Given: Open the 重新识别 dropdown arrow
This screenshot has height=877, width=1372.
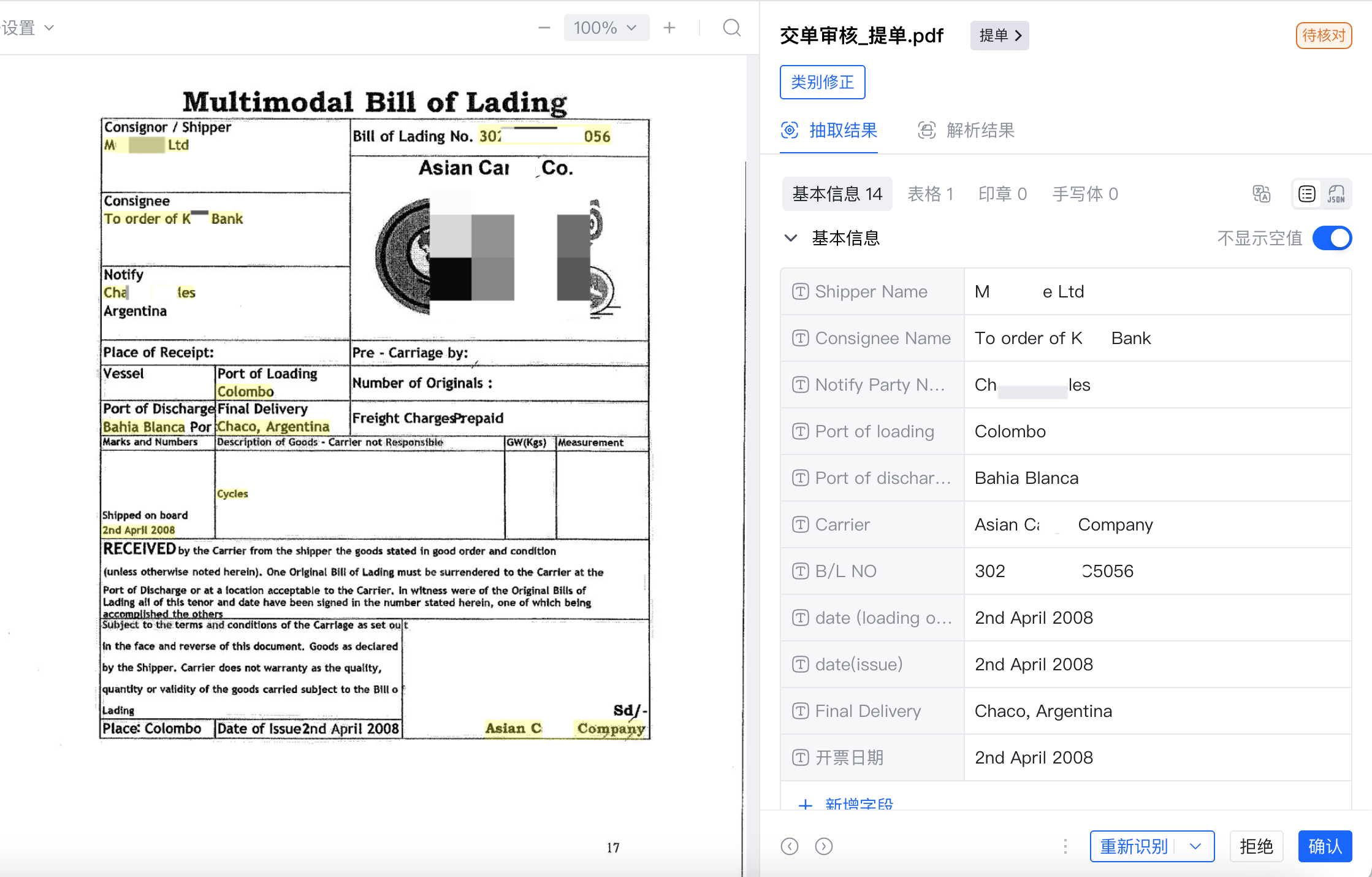Looking at the screenshot, I should point(1195,846).
